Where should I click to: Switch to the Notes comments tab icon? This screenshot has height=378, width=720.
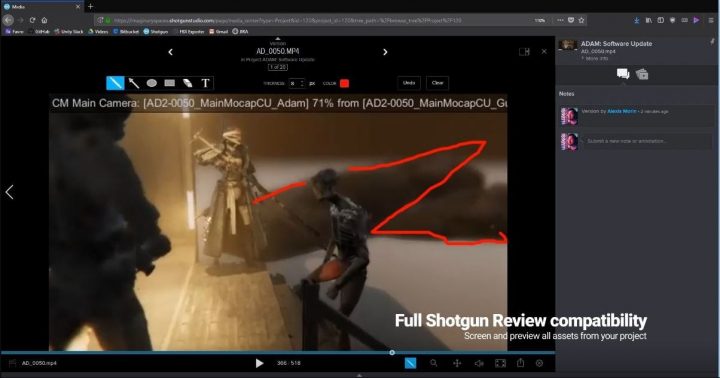click(x=623, y=73)
